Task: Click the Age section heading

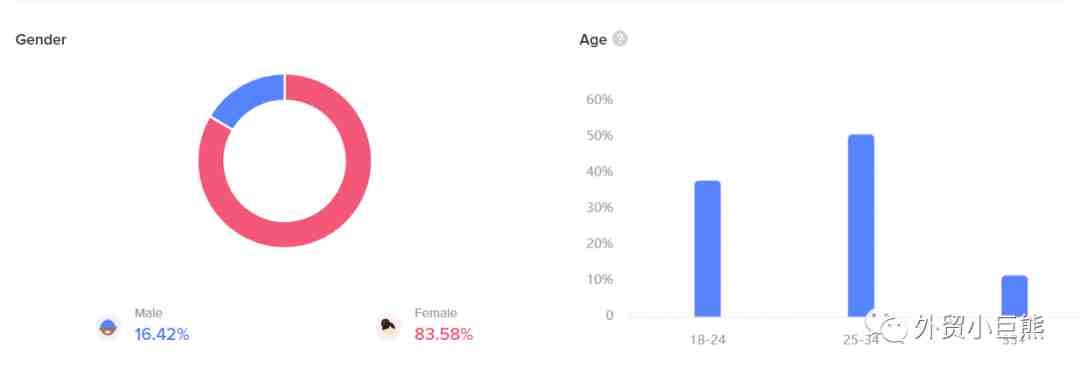Action: point(593,40)
